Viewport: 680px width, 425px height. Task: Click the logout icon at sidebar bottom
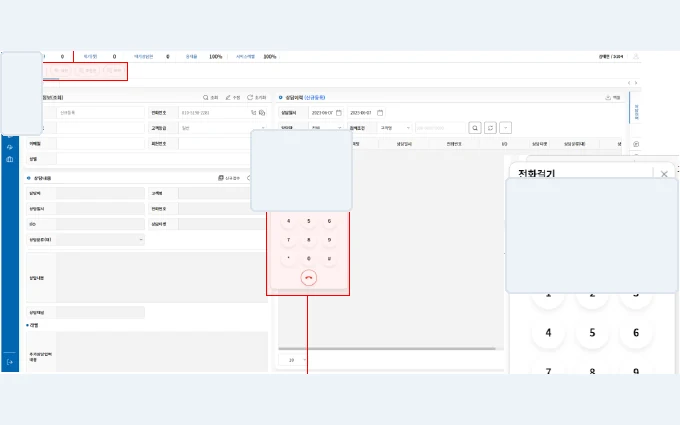pyautogui.click(x=10, y=362)
